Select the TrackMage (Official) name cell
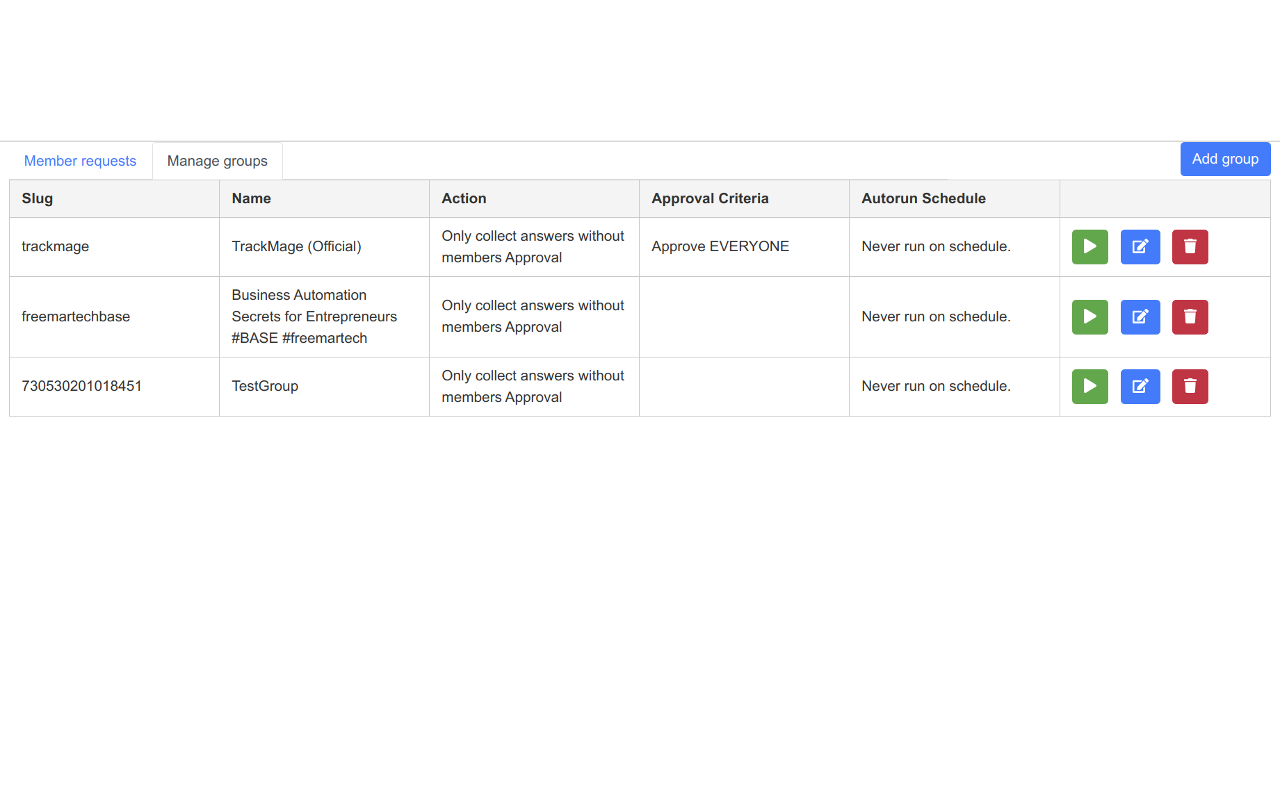Viewport: 1280px width, 800px height. point(325,247)
